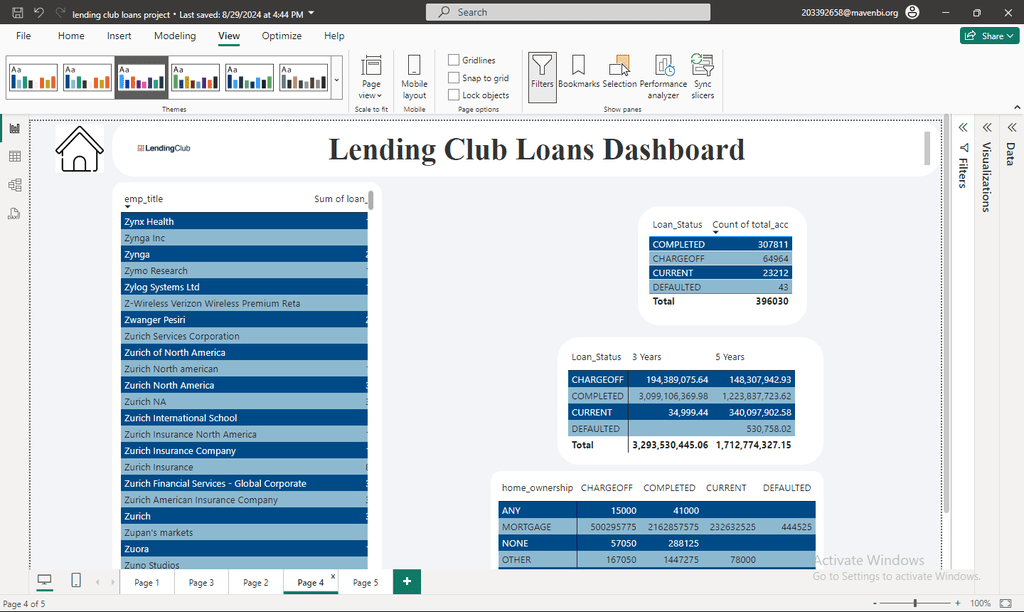Toggle the Filters pane button
Viewport: 1024px width, 612px height.
542,77
